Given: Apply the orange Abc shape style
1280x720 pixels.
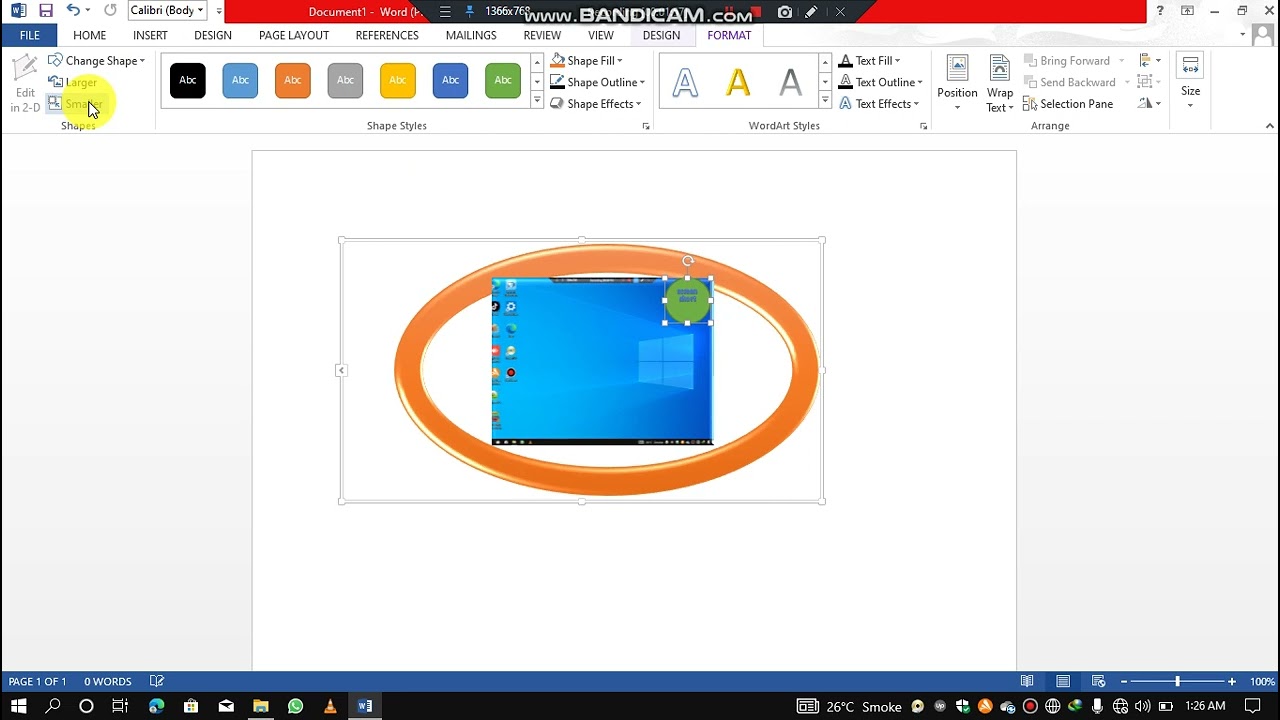Looking at the screenshot, I should click(293, 80).
